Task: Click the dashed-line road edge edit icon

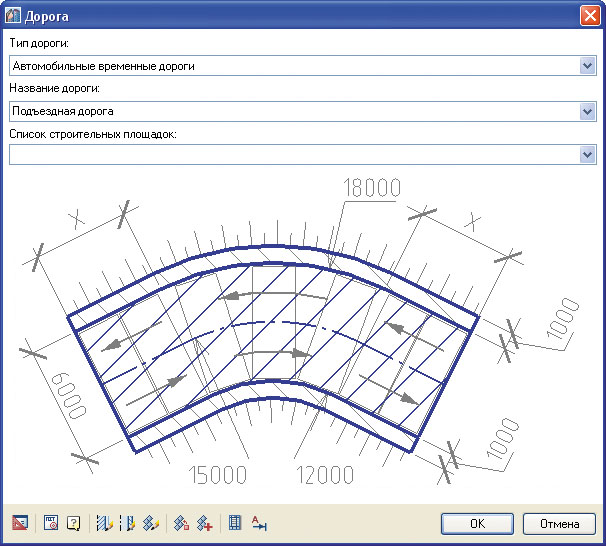Action: pyautogui.click(x=128, y=523)
